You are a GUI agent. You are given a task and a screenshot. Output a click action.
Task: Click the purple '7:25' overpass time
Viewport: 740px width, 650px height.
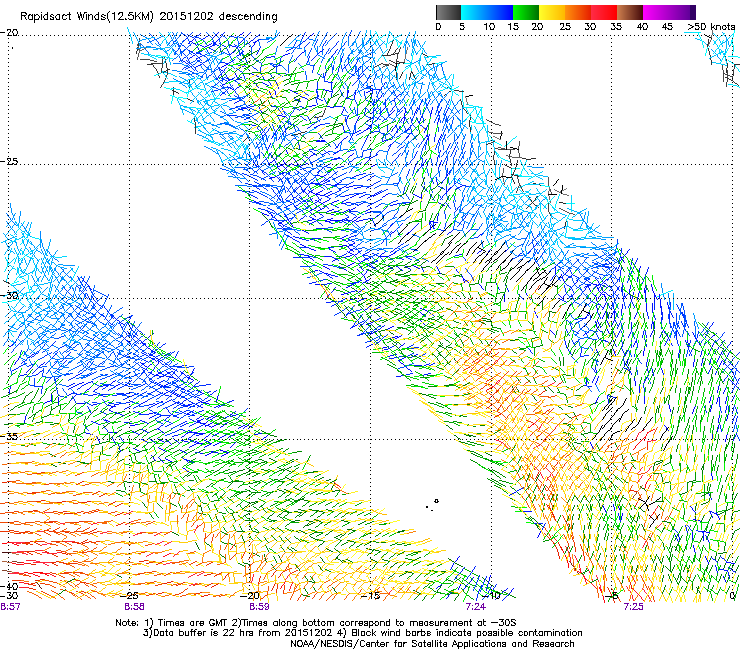point(633,607)
